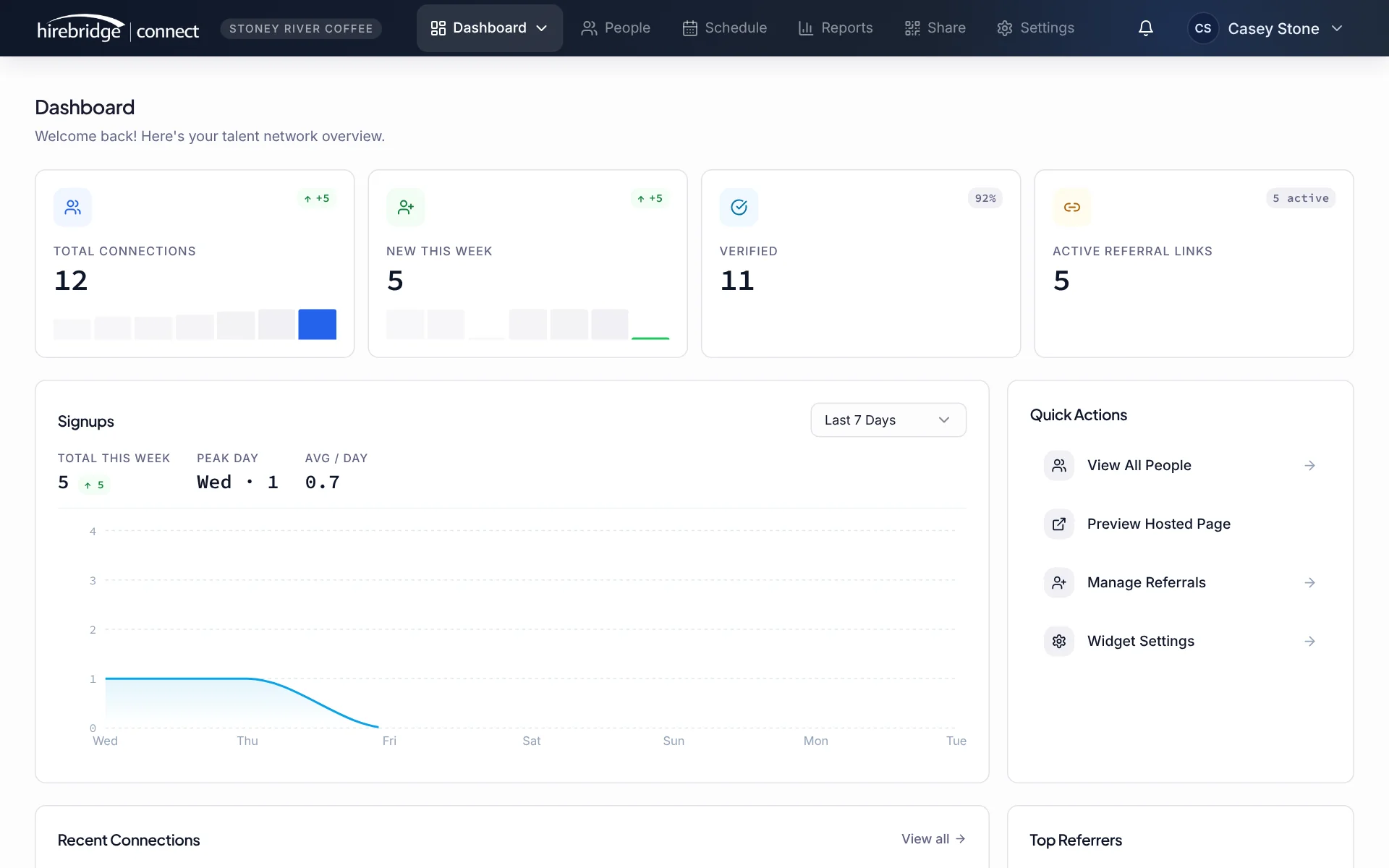Open the Share page
The height and width of the screenshot is (868, 1389).
[935, 28]
